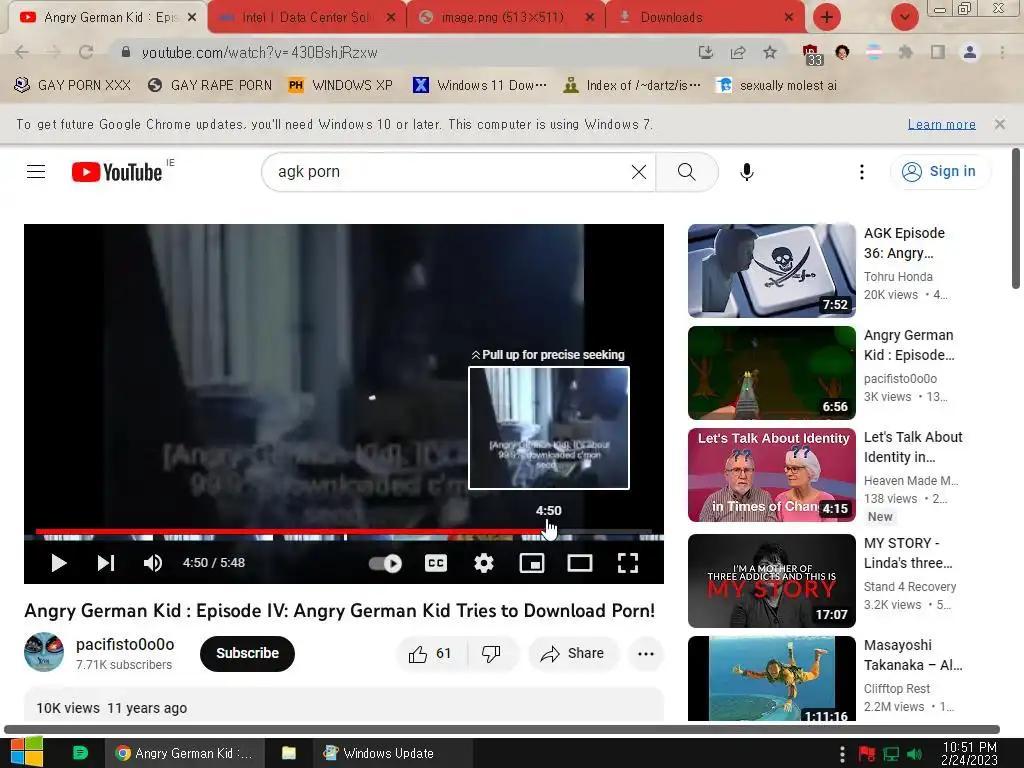
Task: Click the pacifisto0o0o channel name link
Action: 125,645
